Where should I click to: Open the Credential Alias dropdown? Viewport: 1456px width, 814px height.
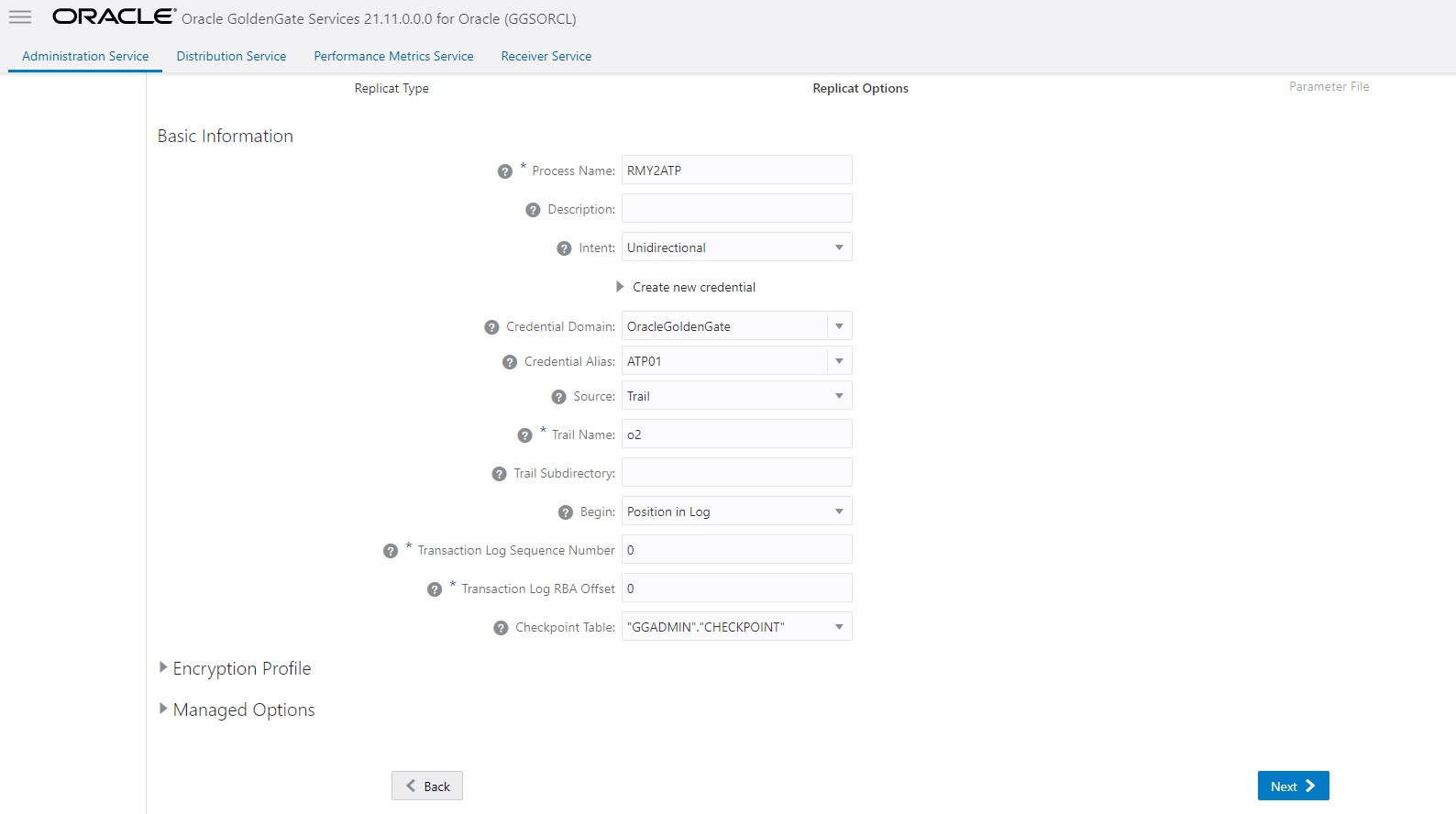coord(838,361)
